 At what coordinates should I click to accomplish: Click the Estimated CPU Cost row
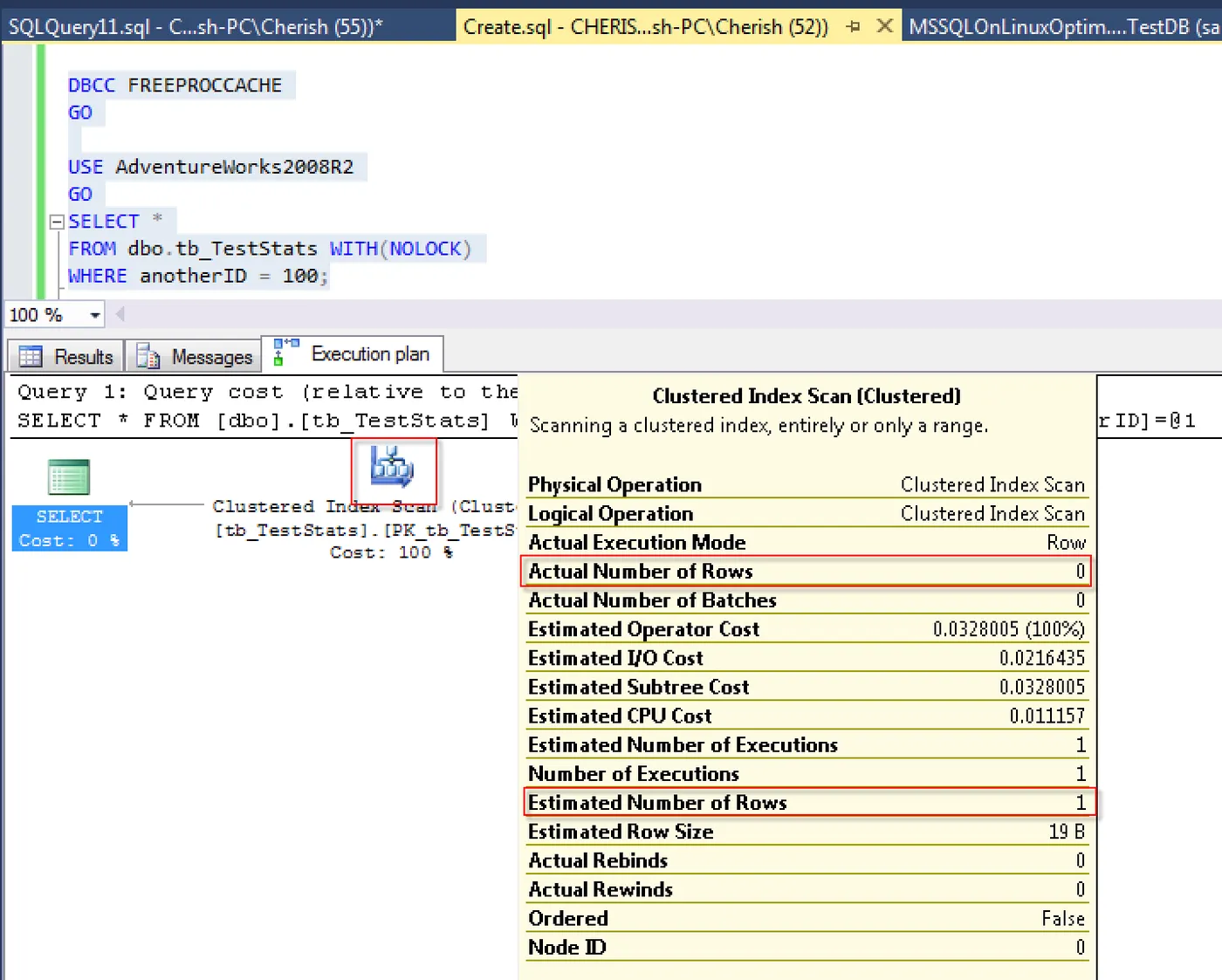pyautogui.click(x=807, y=716)
